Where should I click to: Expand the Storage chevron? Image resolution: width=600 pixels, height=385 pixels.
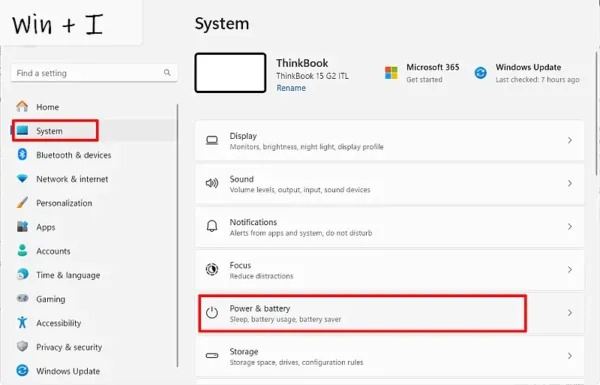click(x=570, y=356)
